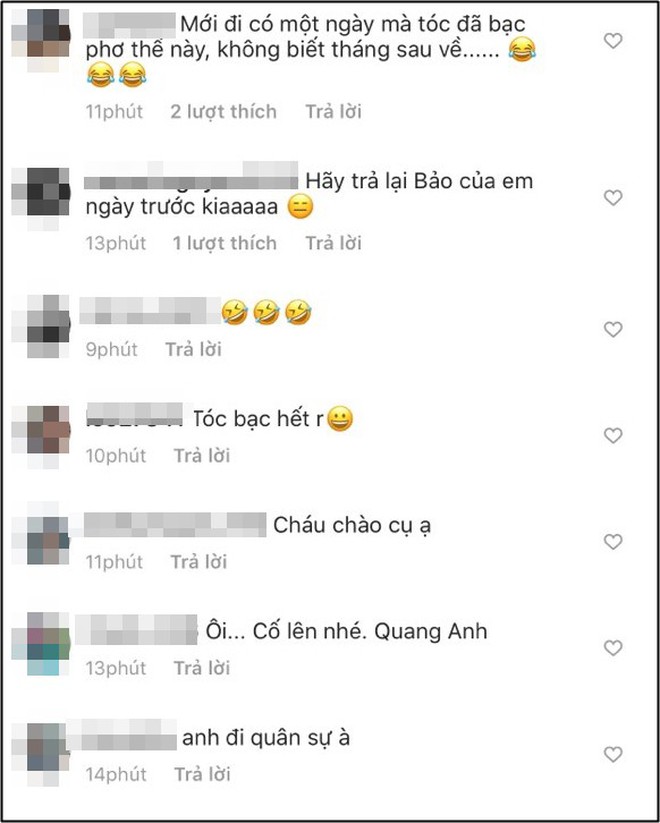The height and width of the screenshot is (823, 660).
Task: Reply to the 'Tóc bạc hết r' comment
Action: tap(202, 455)
